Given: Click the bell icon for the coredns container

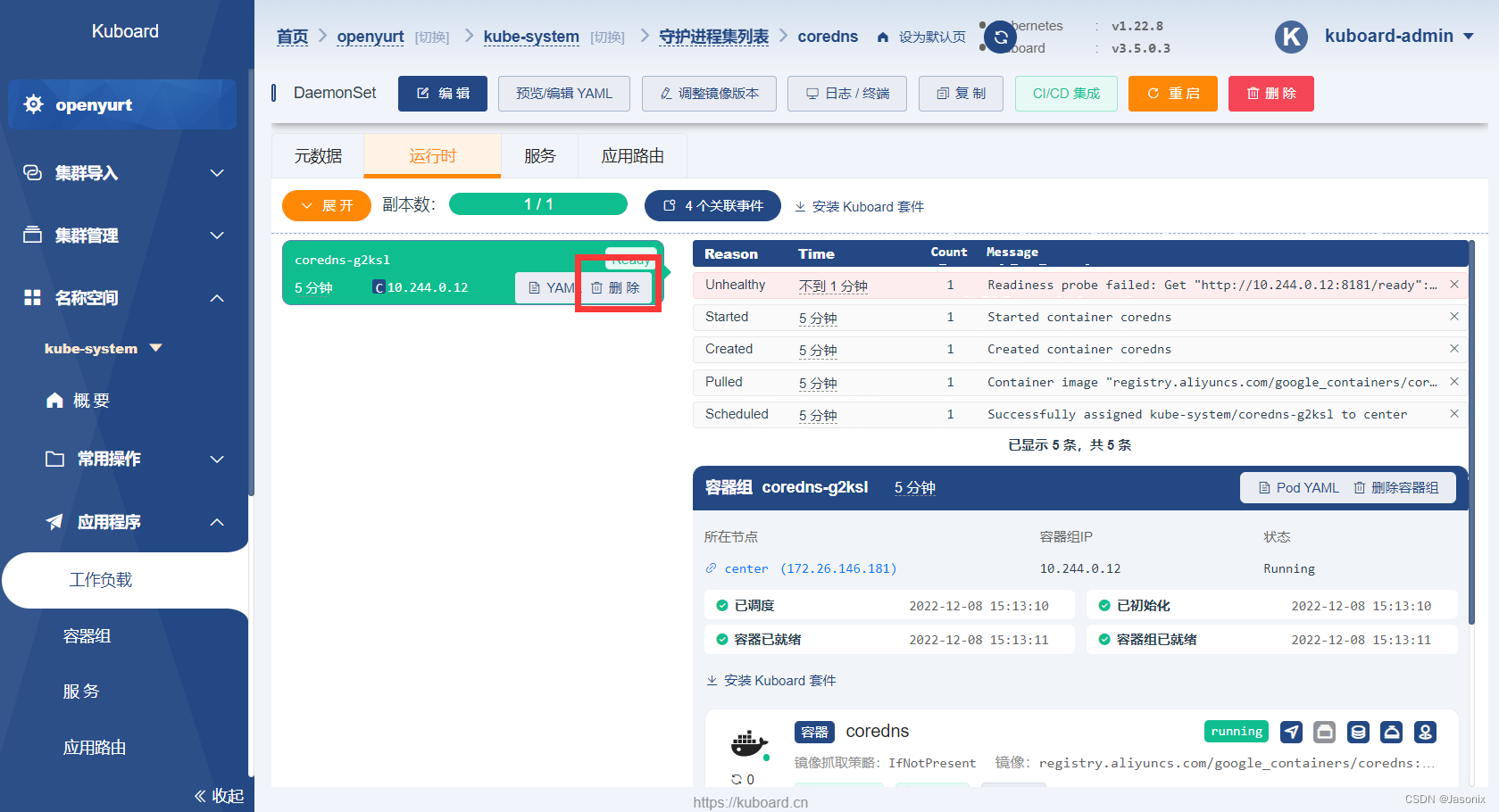Looking at the screenshot, I should click(1392, 731).
